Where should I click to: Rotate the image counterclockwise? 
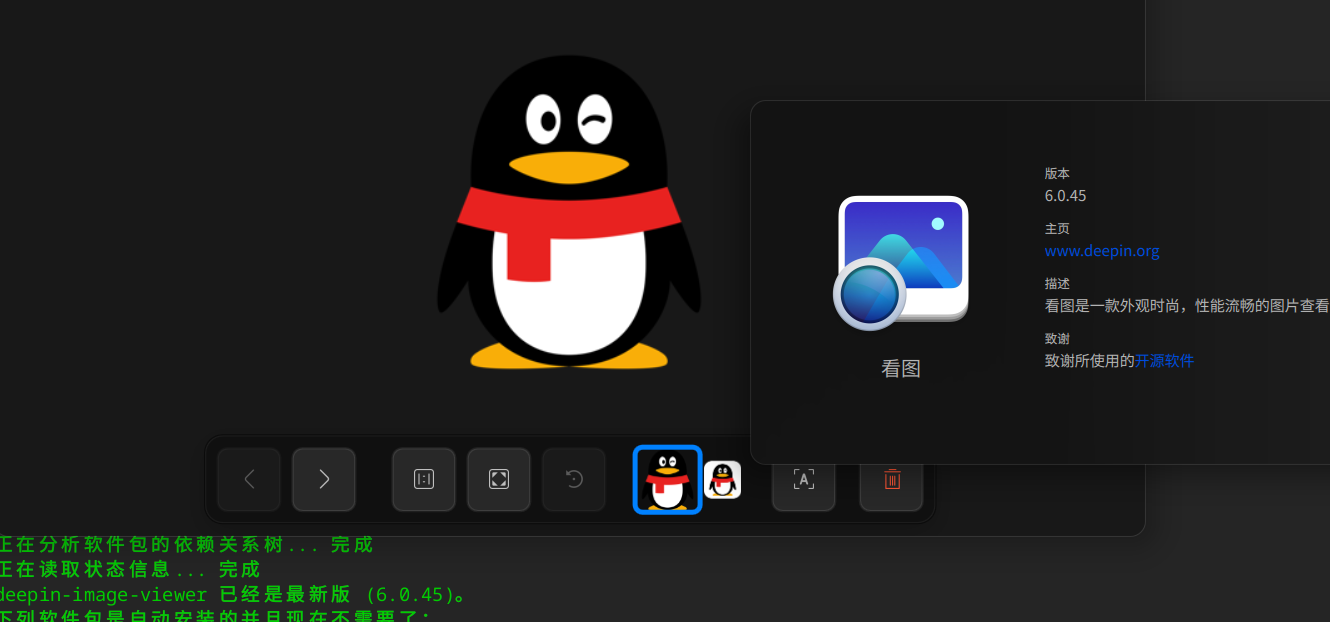click(574, 480)
